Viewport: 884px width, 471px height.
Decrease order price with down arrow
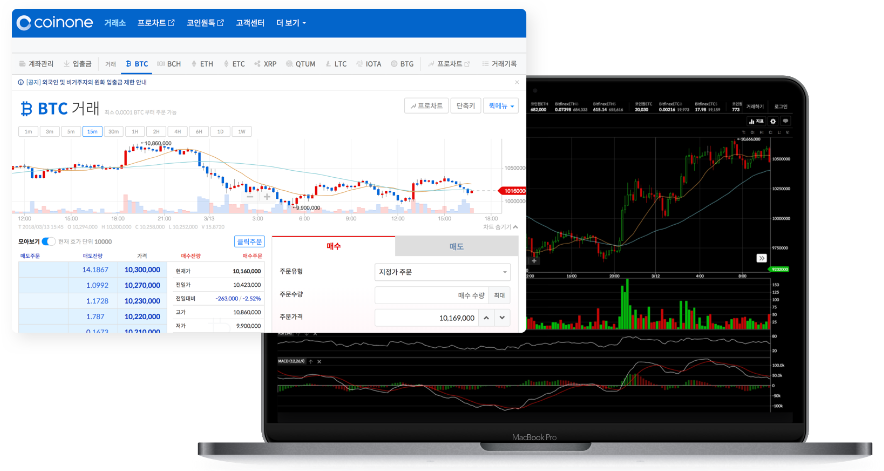click(x=502, y=318)
